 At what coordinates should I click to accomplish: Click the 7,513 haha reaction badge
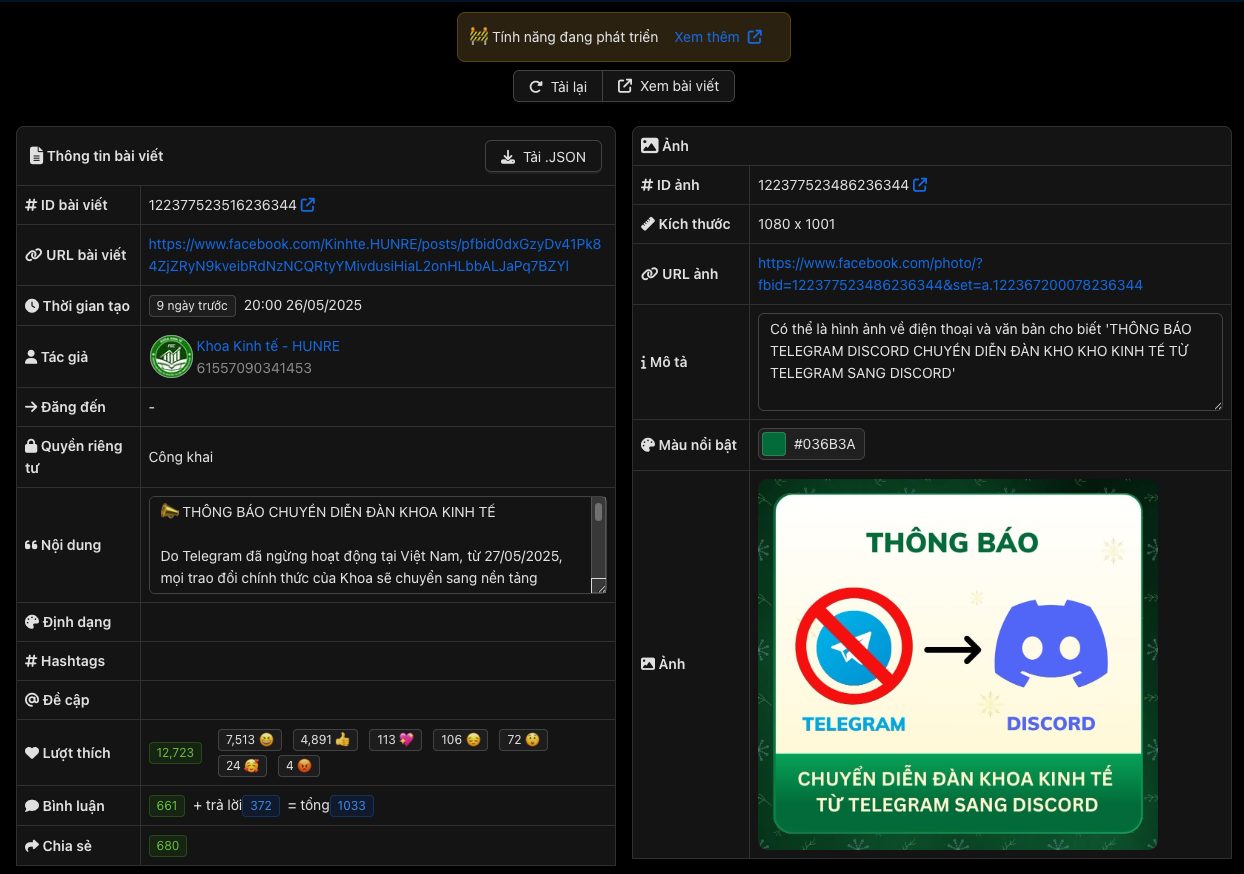(250, 740)
